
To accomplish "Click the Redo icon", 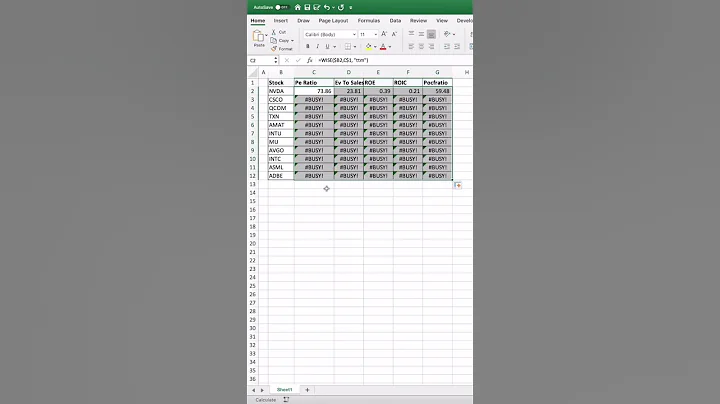I will coord(341,7).
